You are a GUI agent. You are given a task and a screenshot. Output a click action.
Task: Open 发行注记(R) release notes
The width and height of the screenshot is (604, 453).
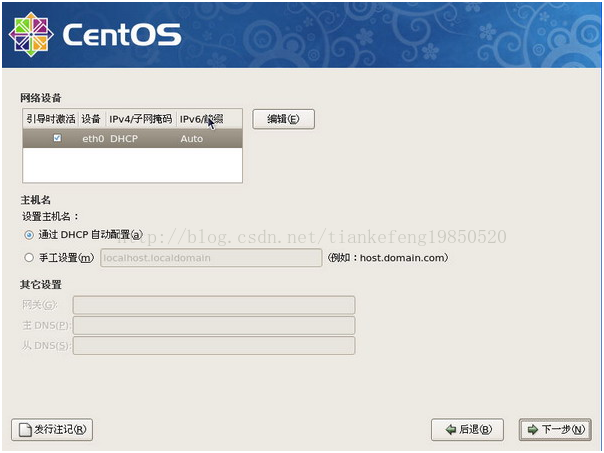pos(52,430)
